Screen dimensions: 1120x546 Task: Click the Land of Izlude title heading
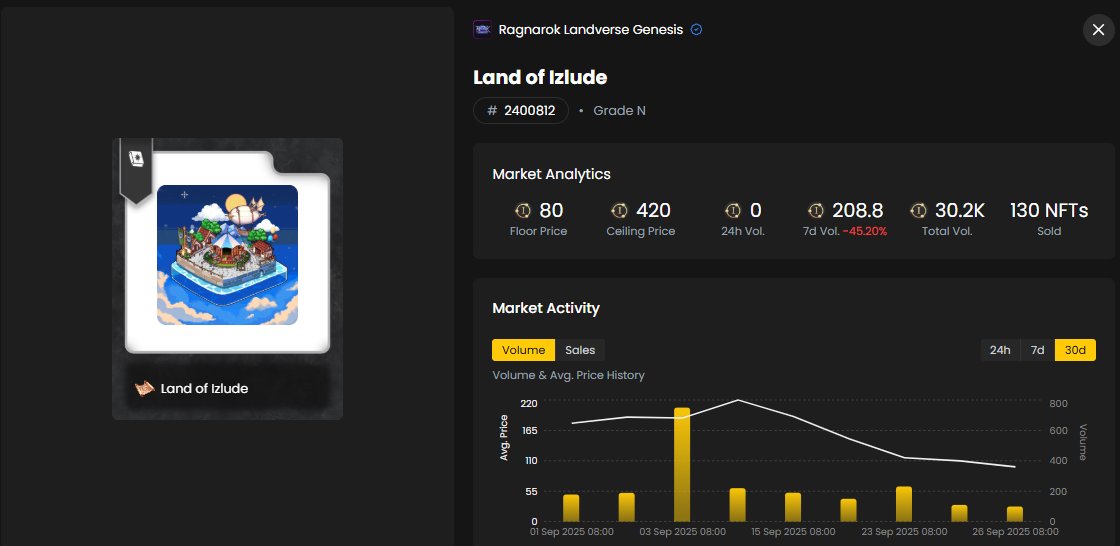540,77
